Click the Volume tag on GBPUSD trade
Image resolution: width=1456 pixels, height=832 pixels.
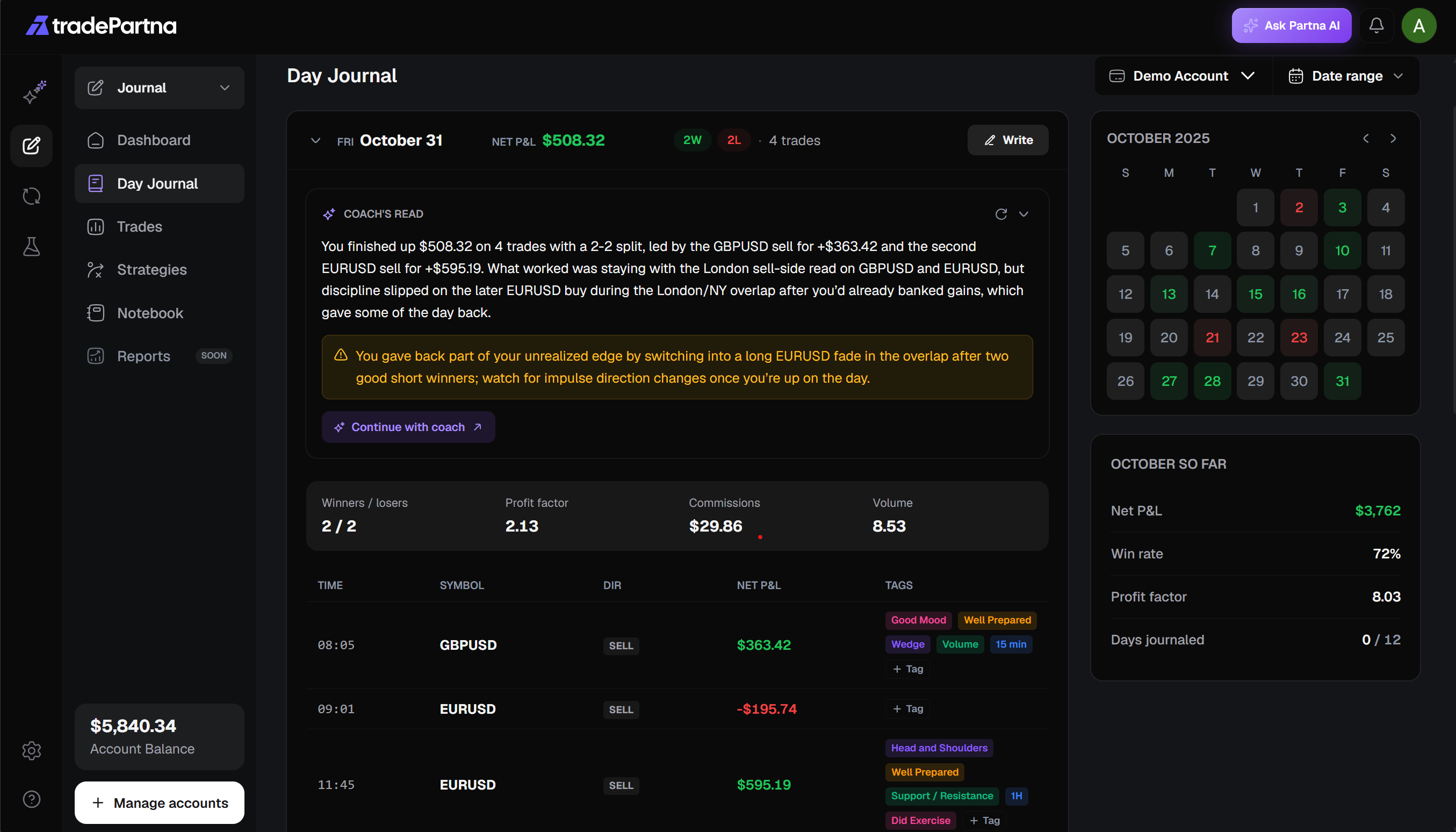point(960,644)
